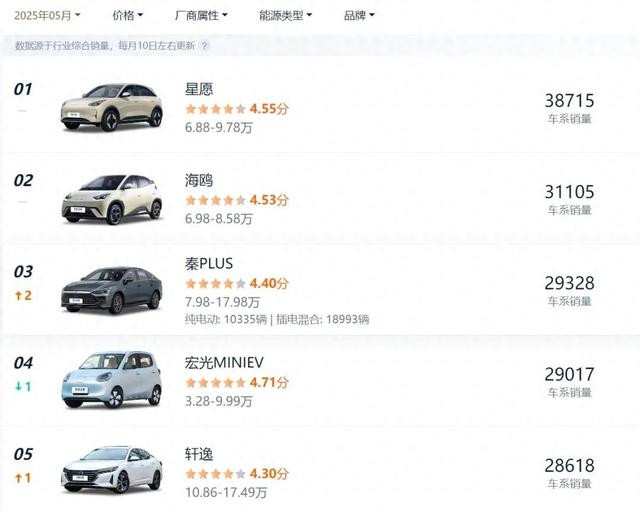The image size is (640, 512).
Task: Expand the 能源类型 energy type filter
Action: tap(285, 16)
